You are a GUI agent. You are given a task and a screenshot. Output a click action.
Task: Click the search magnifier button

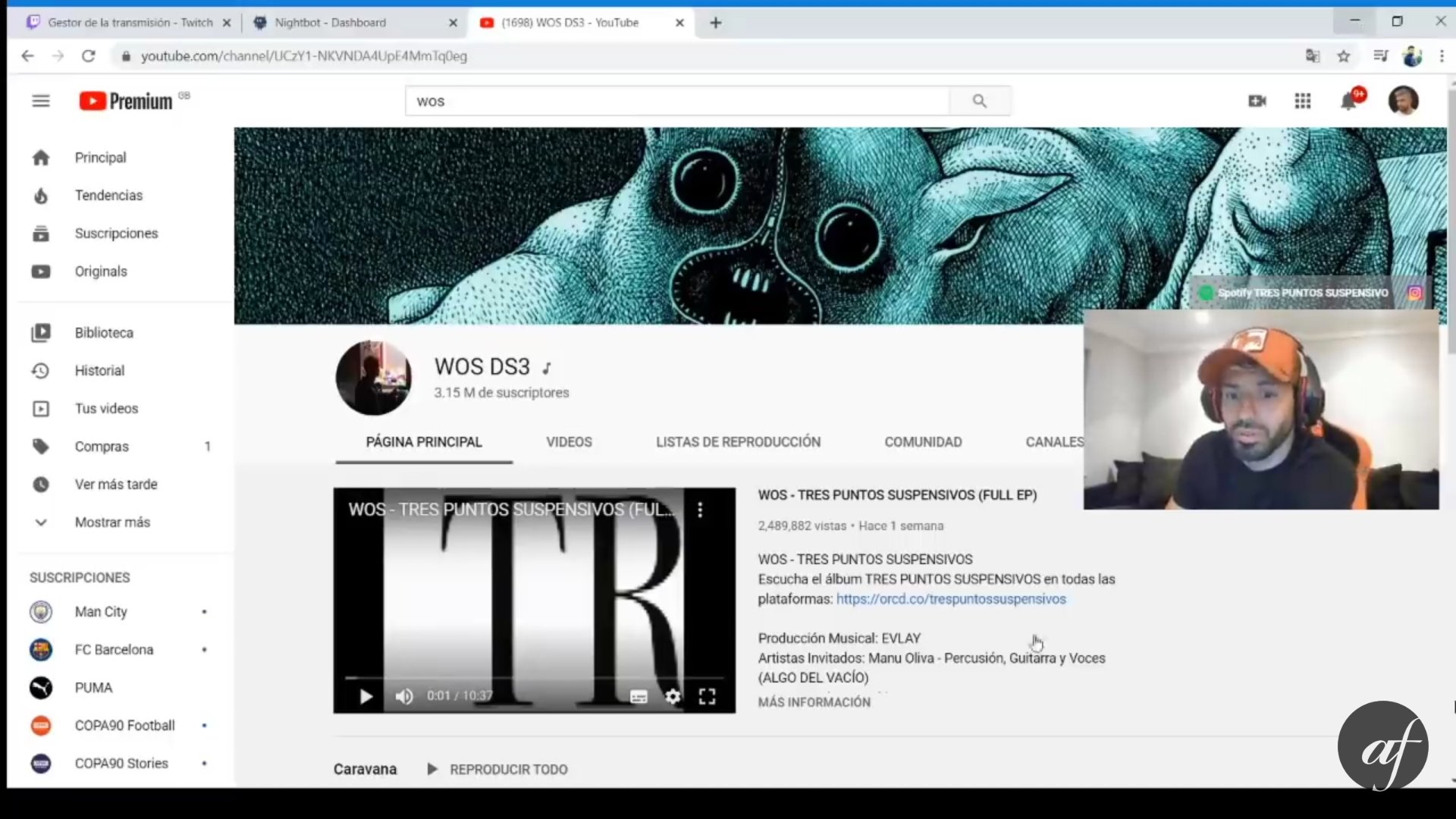pos(979,101)
